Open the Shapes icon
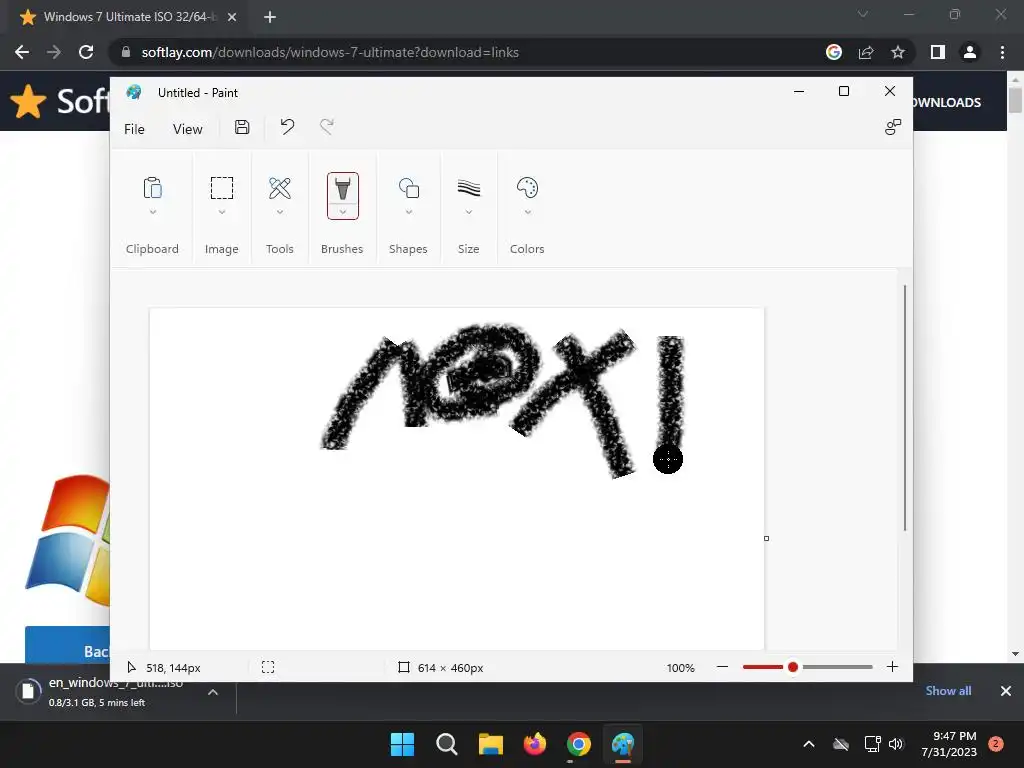 pyautogui.click(x=409, y=188)
